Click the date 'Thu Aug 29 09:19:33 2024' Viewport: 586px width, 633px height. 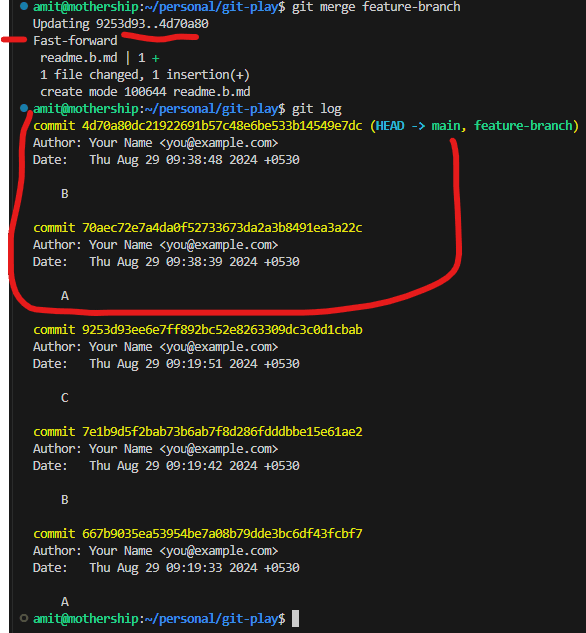(173, 568)
